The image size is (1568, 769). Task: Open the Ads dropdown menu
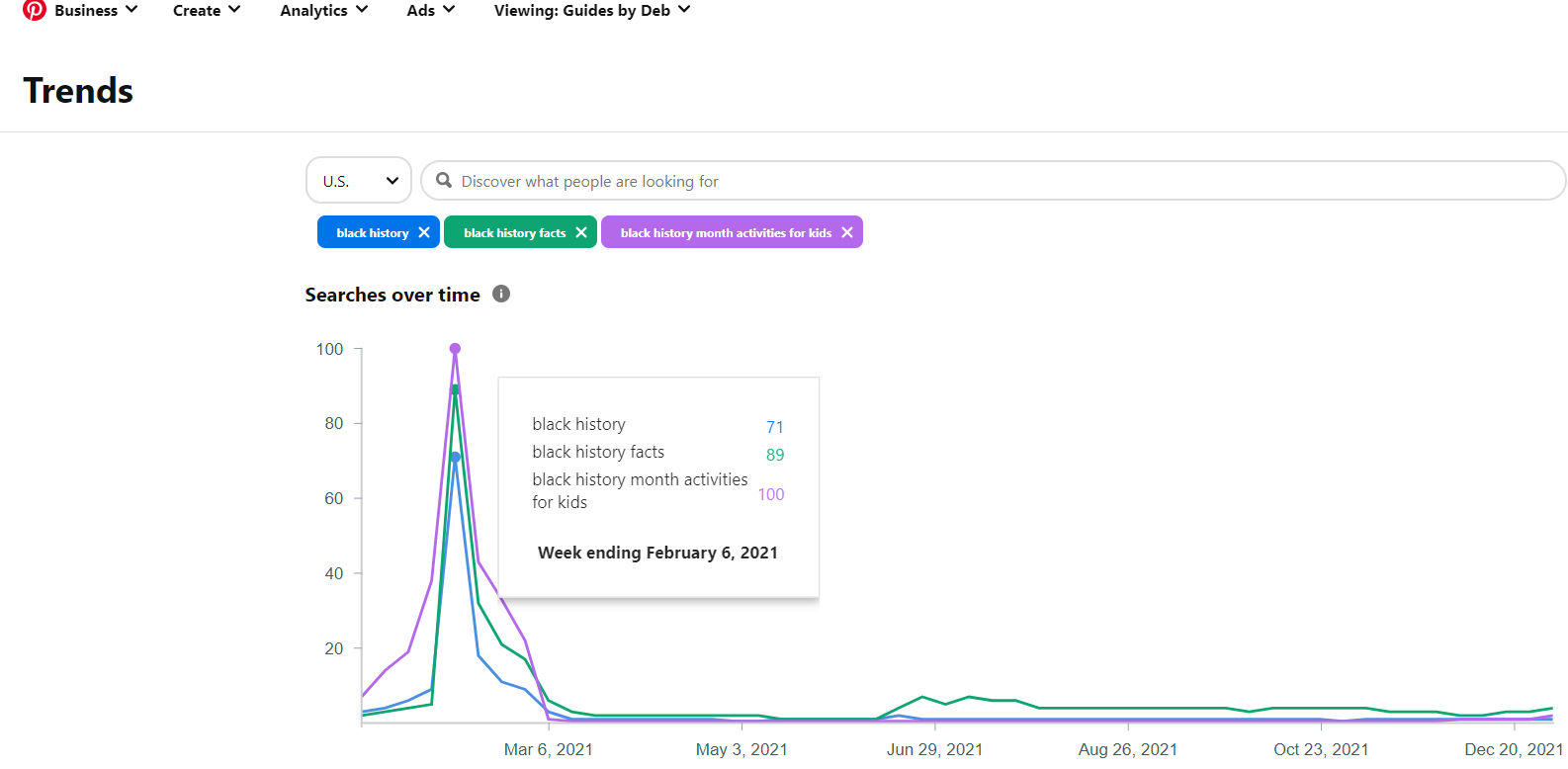point(431,10)
